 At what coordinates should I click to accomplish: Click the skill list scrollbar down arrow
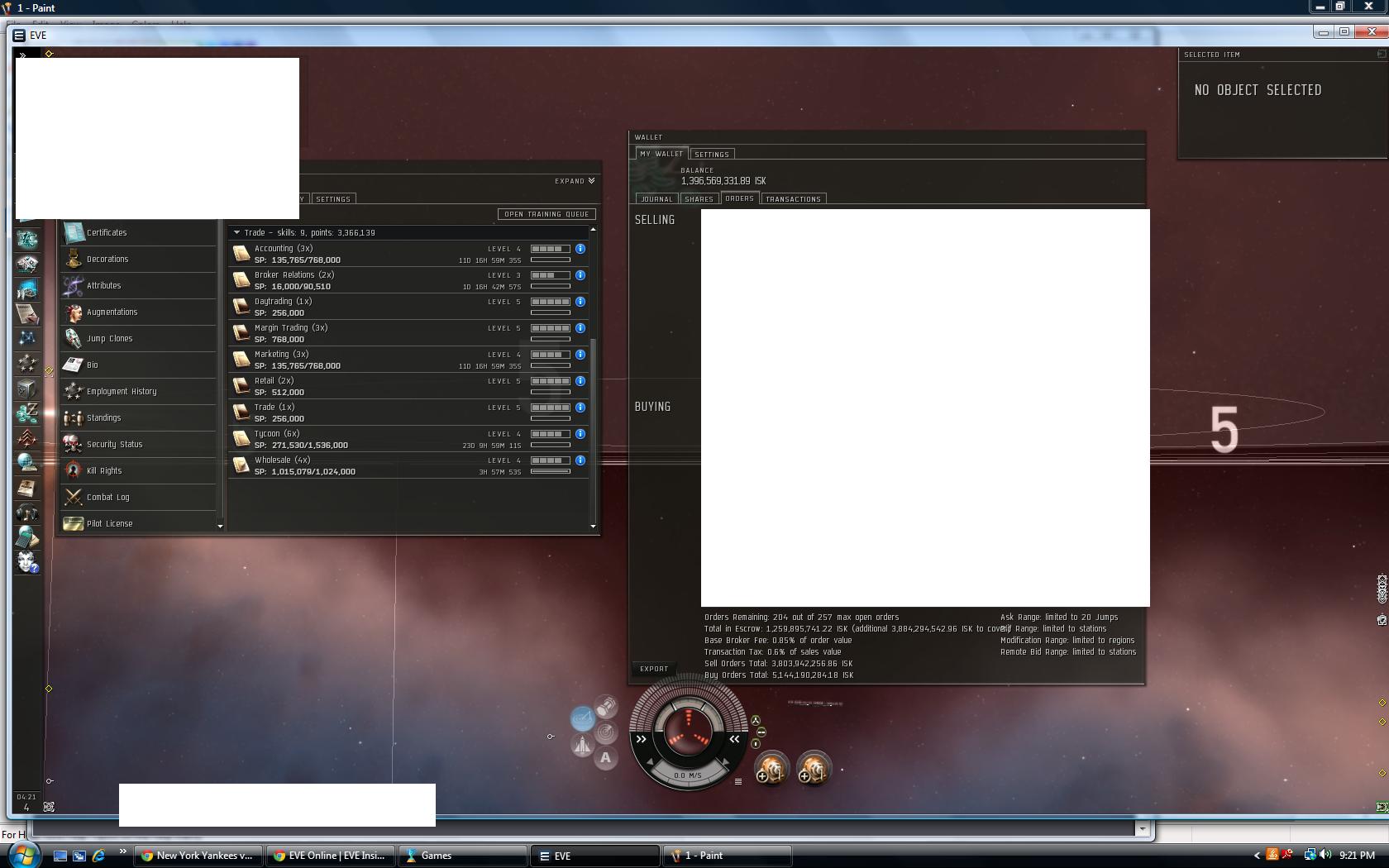pos(593,526)
